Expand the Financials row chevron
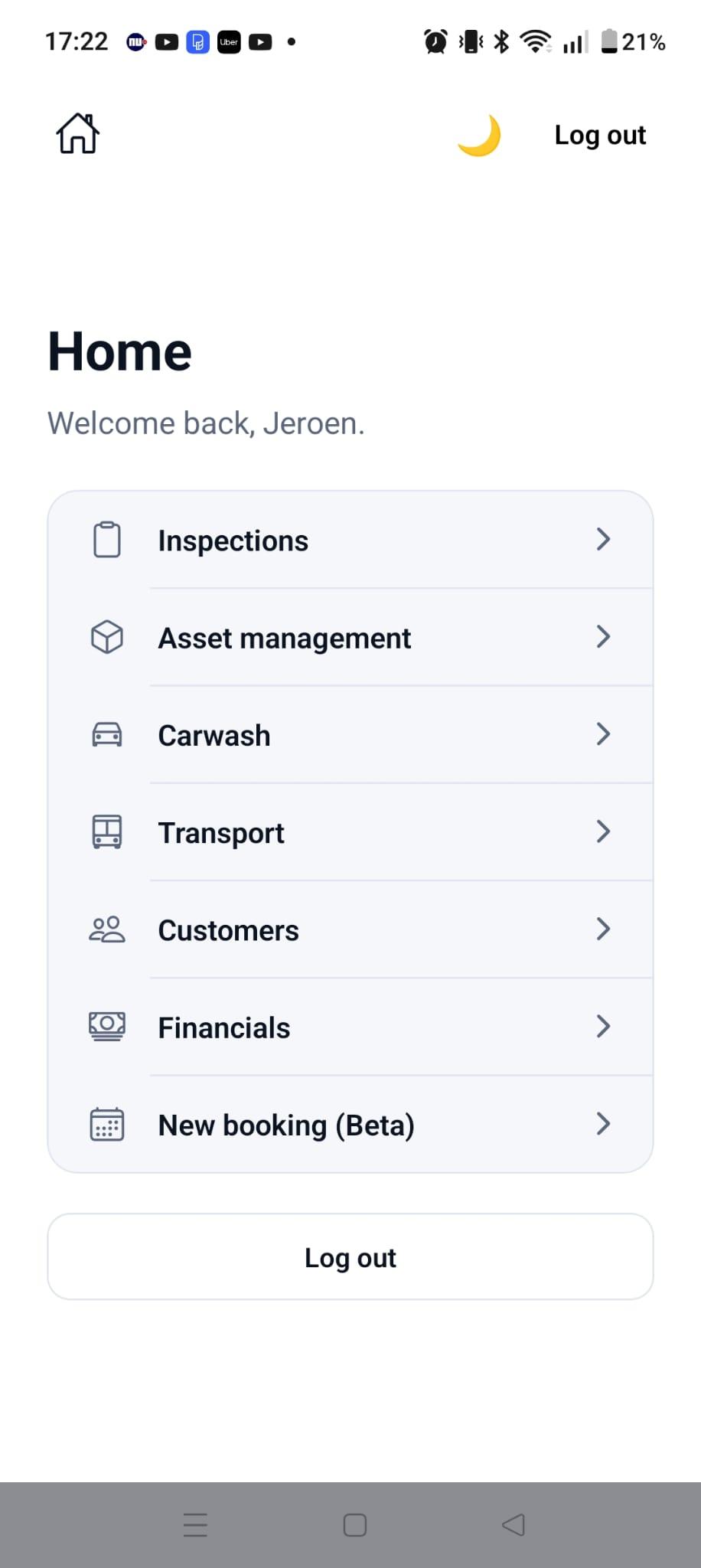Screen dimensions: 701x1568 pos(603,1026)
